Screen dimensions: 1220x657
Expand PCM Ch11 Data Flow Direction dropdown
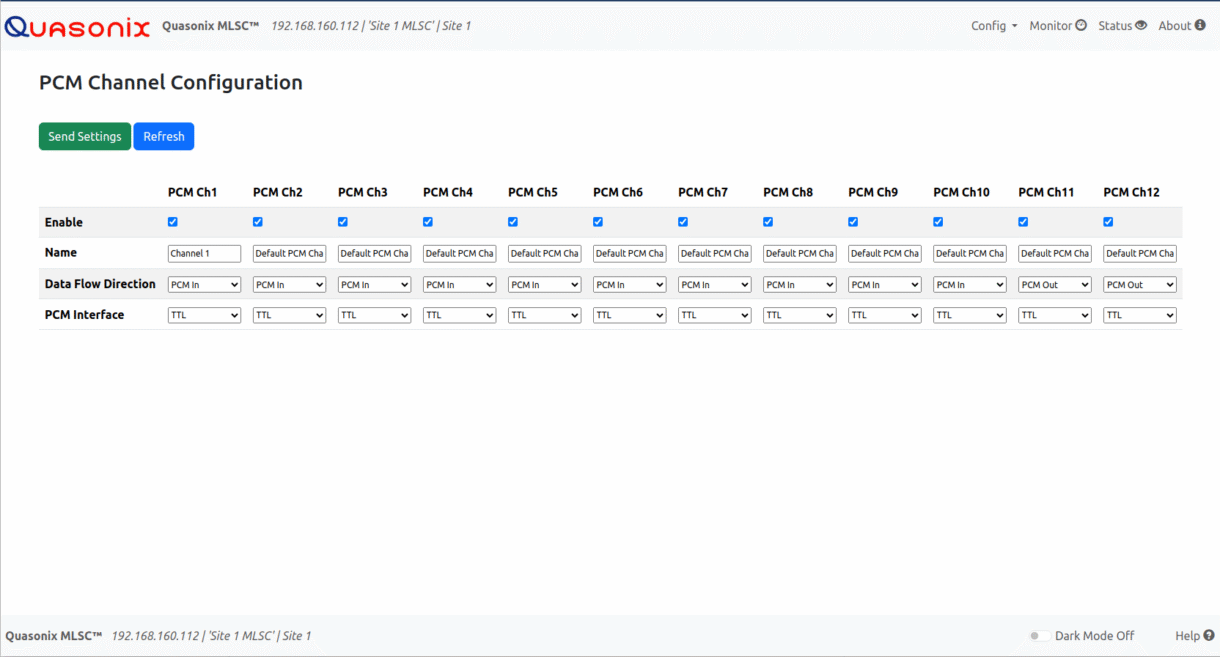pos(1054,285)
